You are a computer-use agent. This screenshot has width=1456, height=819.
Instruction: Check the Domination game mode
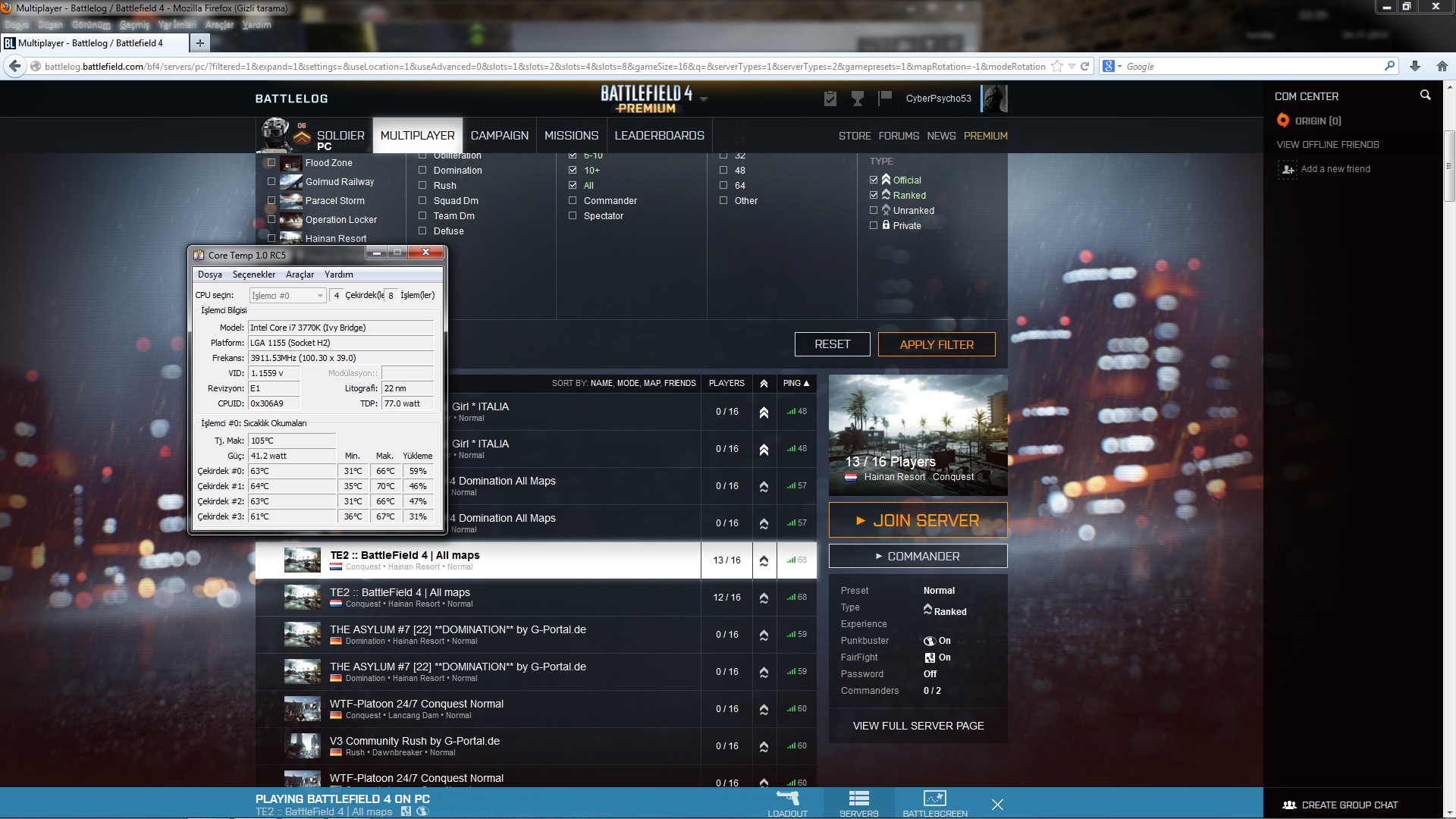(422, 170)
